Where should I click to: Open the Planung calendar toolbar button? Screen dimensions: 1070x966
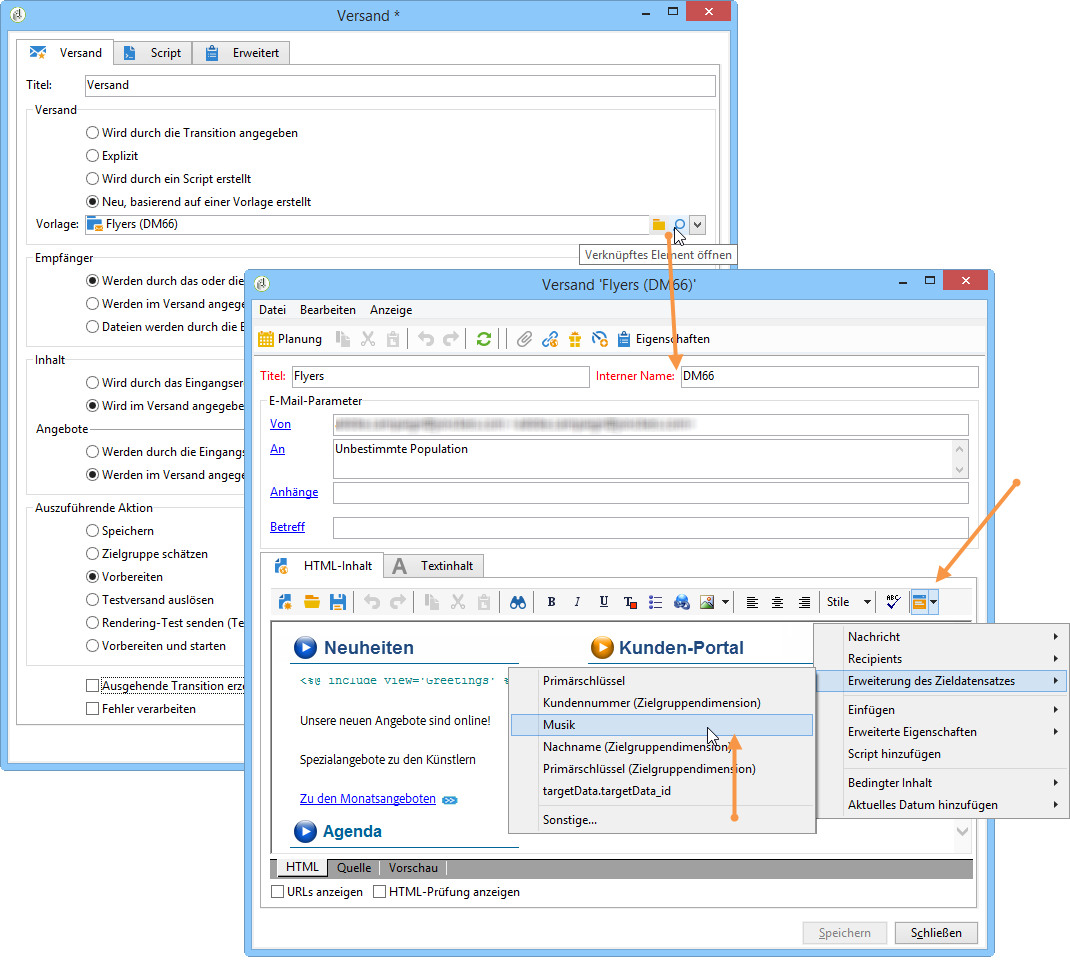290,339
